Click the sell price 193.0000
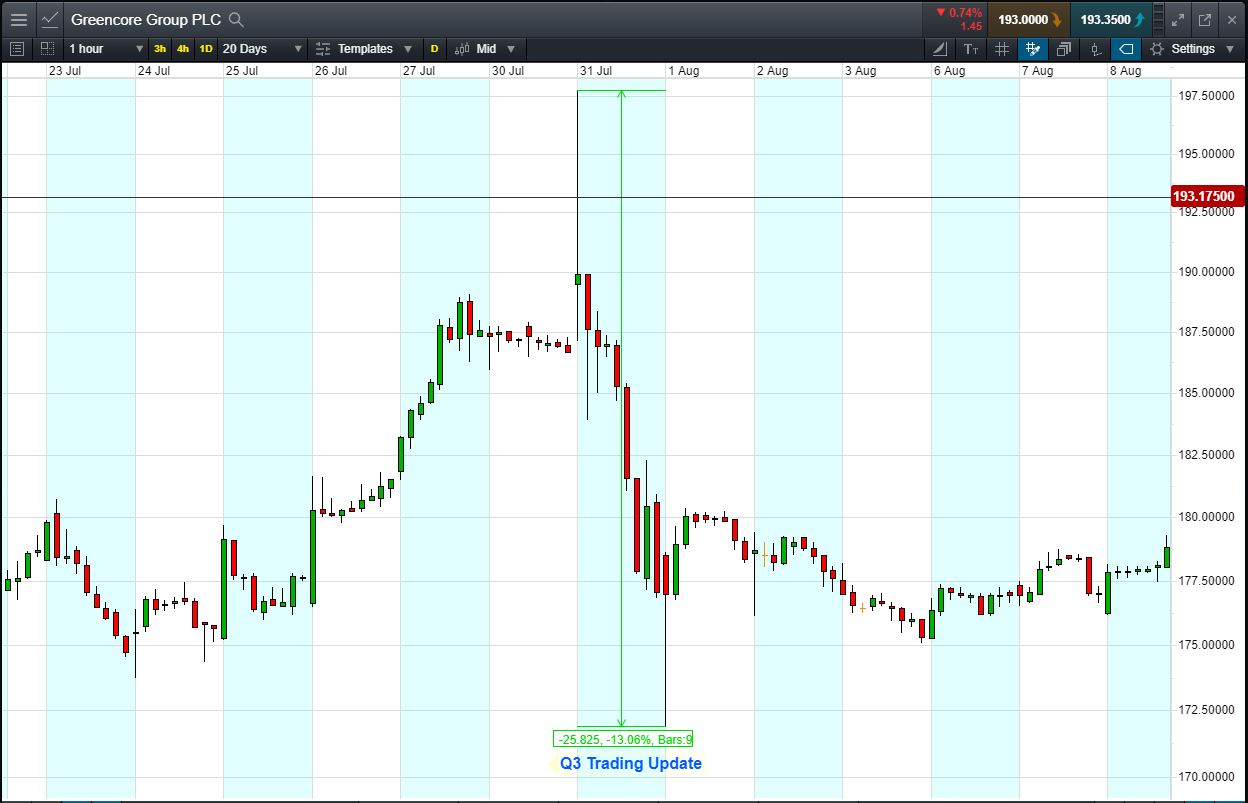 [x=1029, y=19]
